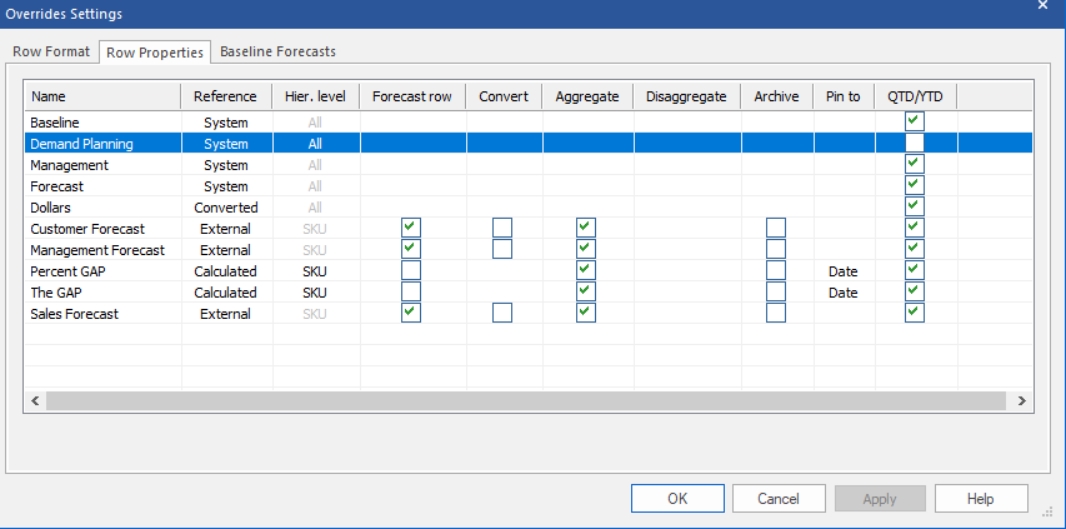Confirm settings with the OK button

677,498
